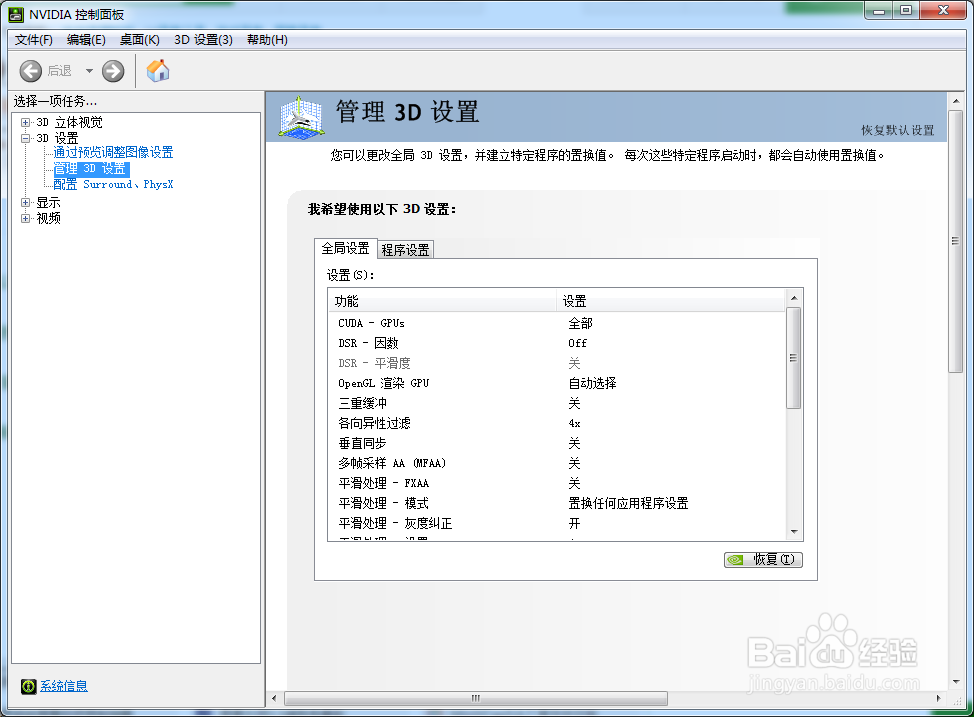Select the 视频 tree label
Viewport: 974px width, 717px height.
(48, 218)
